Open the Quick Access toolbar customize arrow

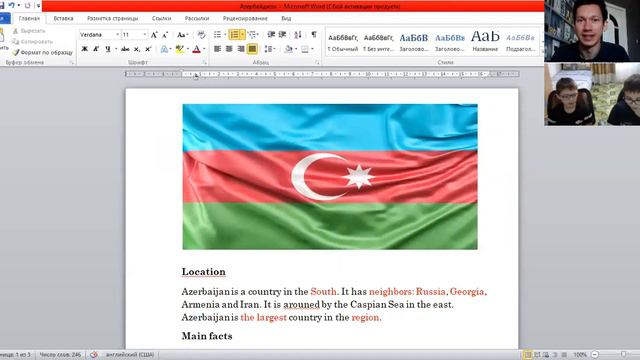tap(38, 5)
